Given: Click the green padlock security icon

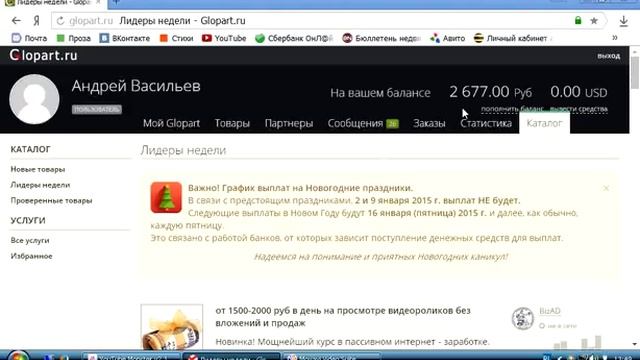Looking at the screenshot, I should (578, 20).
